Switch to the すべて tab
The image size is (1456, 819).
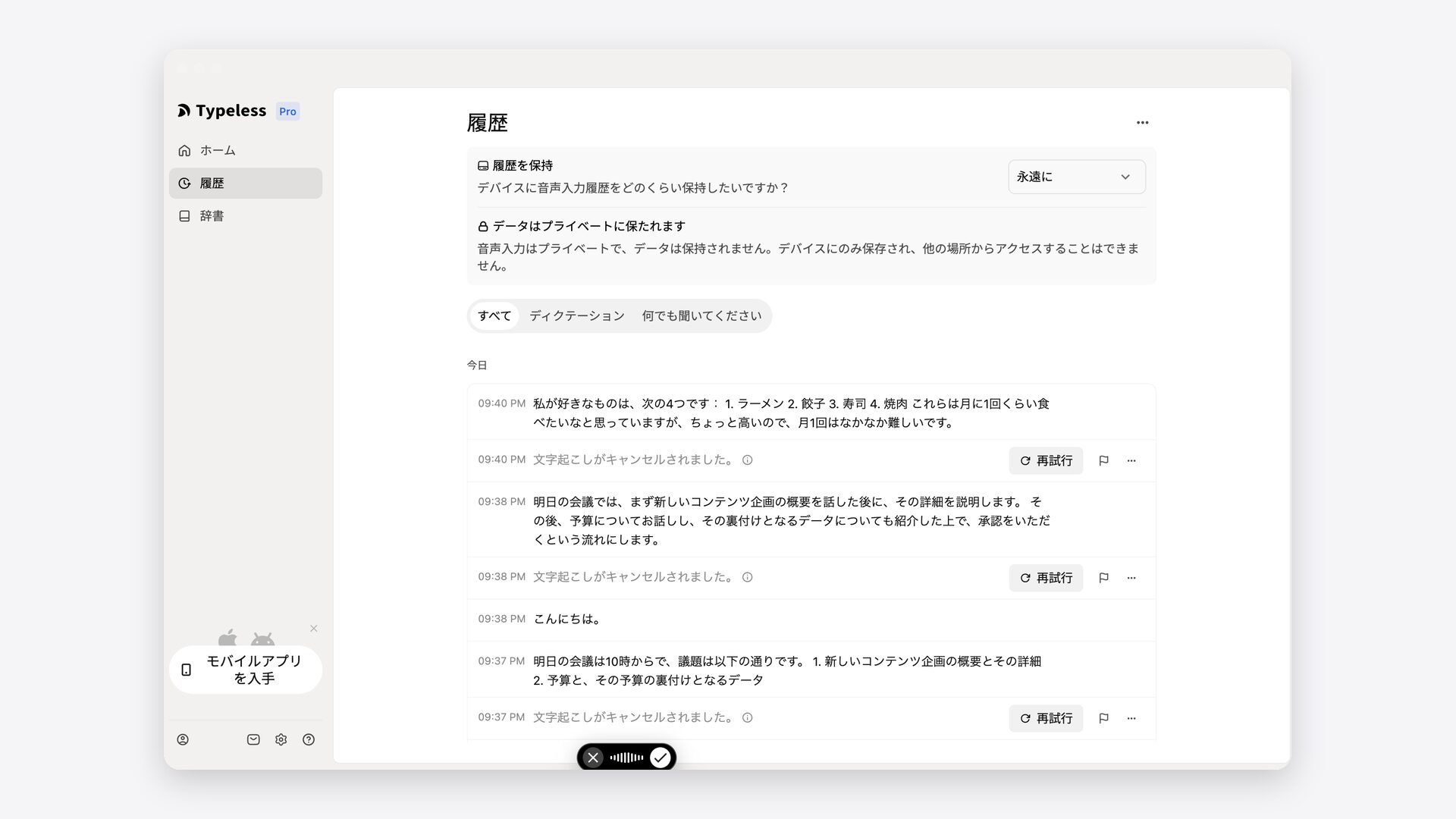(494, 315)
